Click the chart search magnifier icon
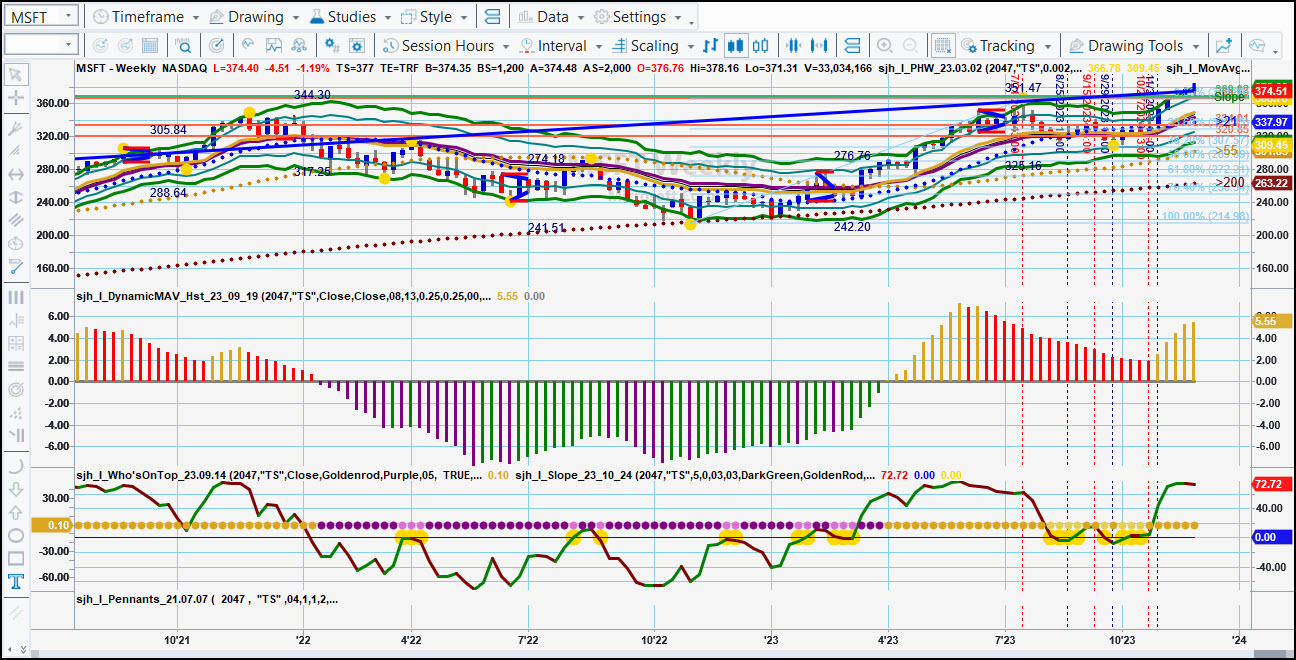This screenshot has height=660, width=1296. [184, 45]
